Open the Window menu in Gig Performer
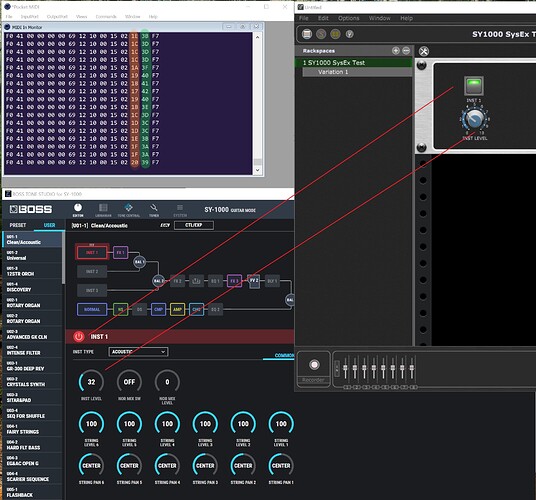Viewport: 536px width, 500px height. click(x=379, y=18)
